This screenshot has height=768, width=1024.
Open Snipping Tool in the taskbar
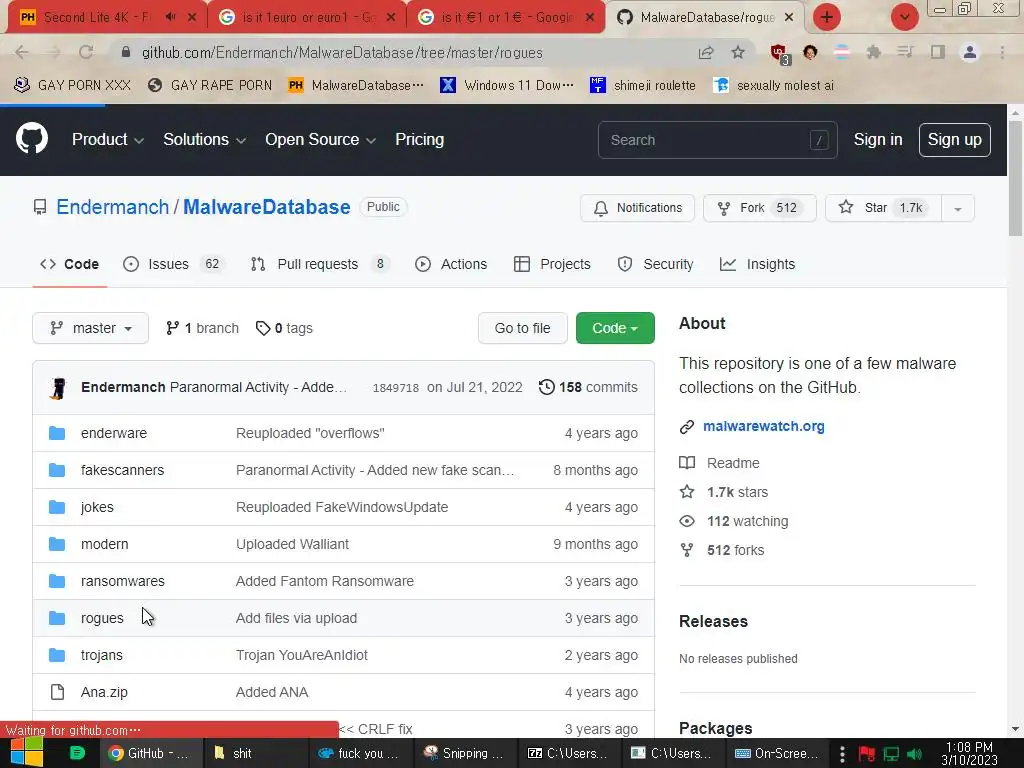[465, 753]
